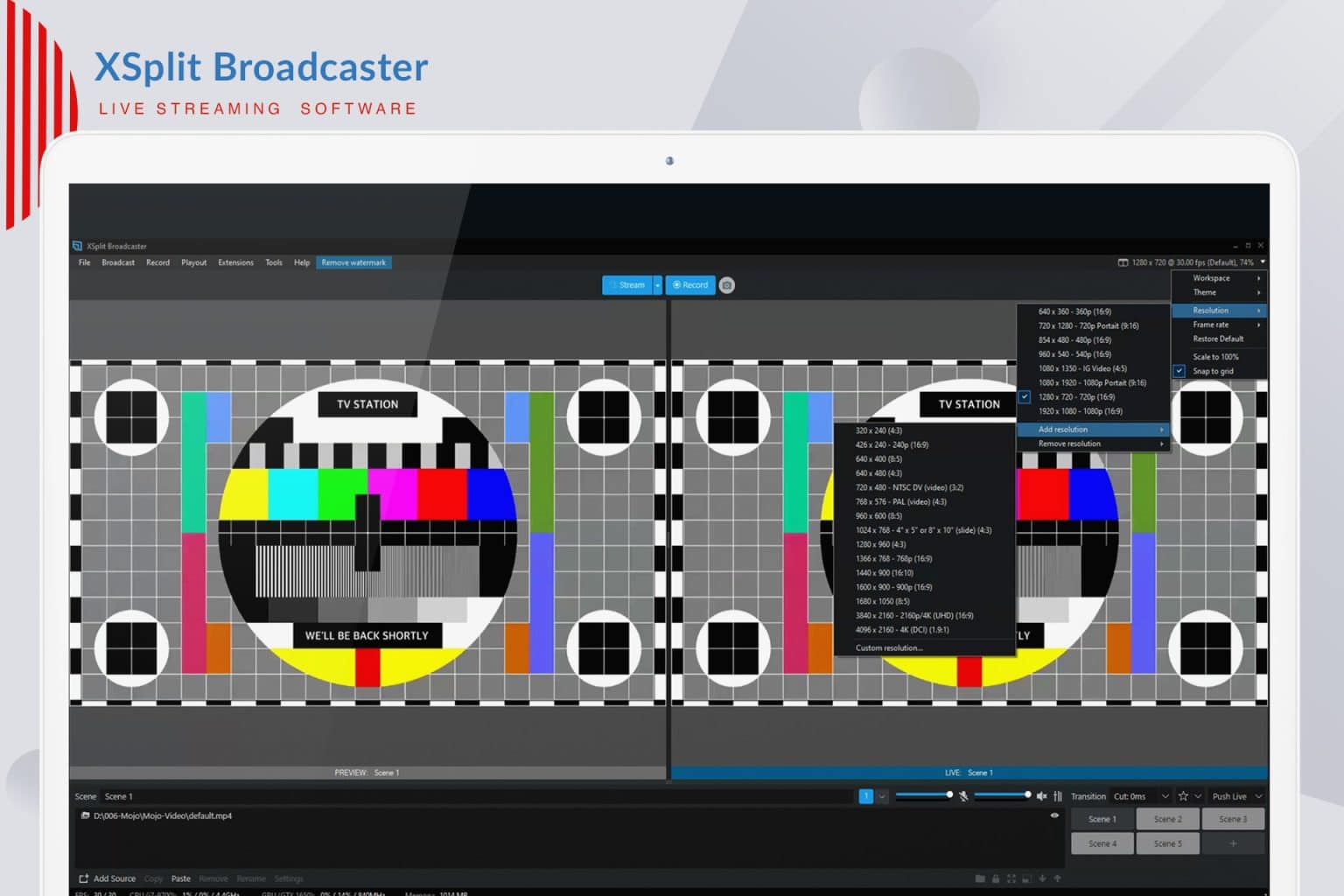This screenshot has width=1344, height=896.
Task: Toggle visibility of default.mp4 source
Action: click(x=1054, y=815)
